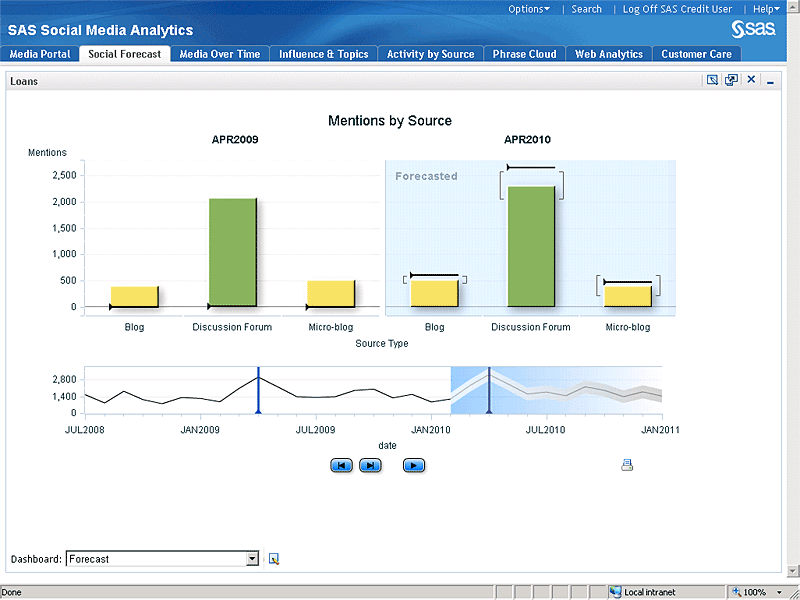Expand the Help menu
The image size is (800, 600).
[766, 9]
